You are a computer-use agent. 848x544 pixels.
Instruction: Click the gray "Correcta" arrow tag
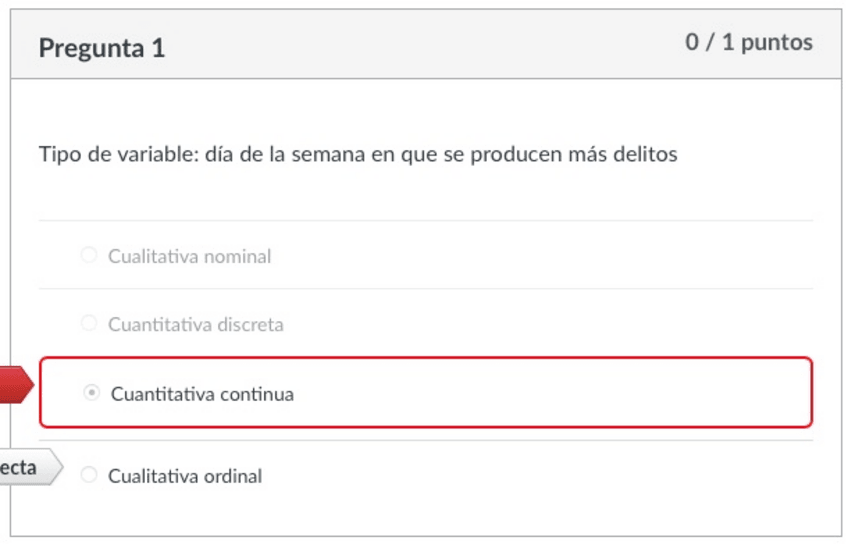pos(26,467)
